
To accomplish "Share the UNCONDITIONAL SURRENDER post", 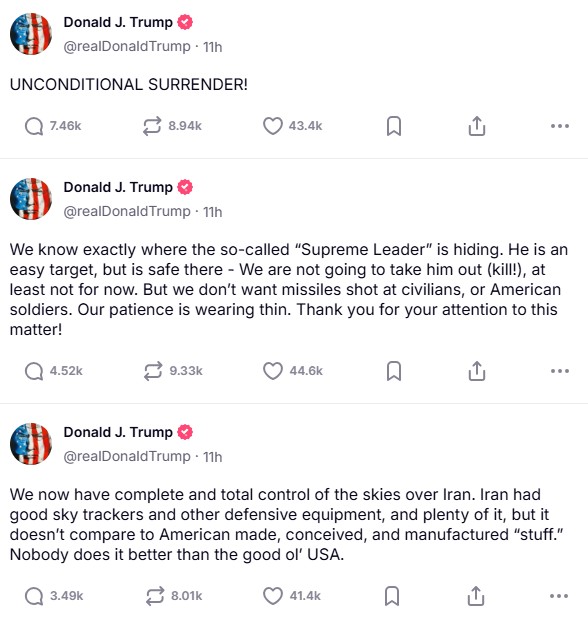I will click(x=476, y=126).
